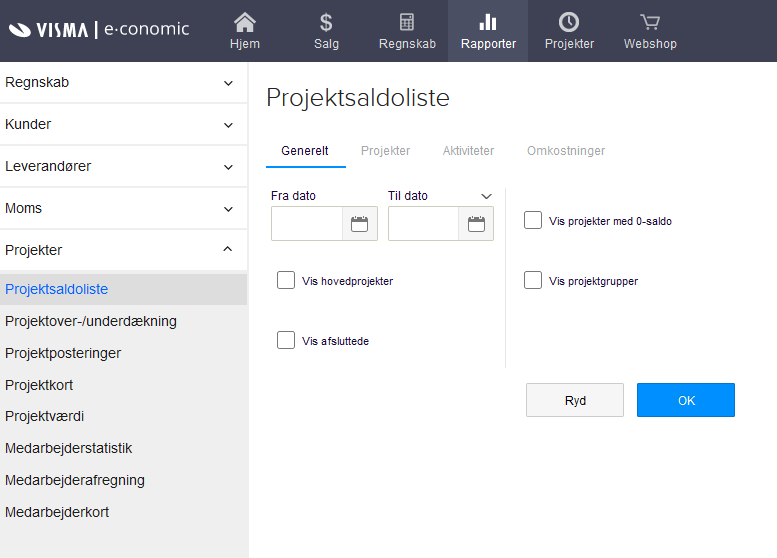Image resolution: width=777 pixels, height=558 pixels.
Task: Open the Salg dollar icon
Action: 326,22
